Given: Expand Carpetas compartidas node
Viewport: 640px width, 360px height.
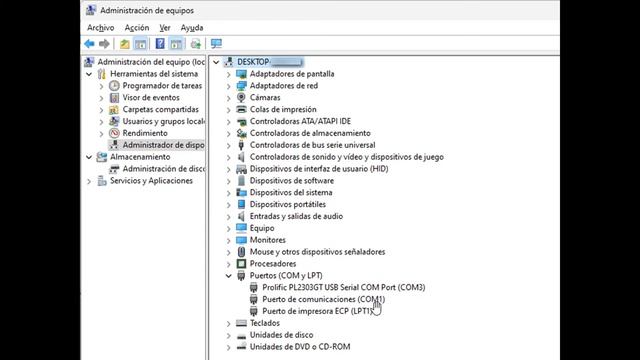Looking at the screenshot, I should 101,110.
